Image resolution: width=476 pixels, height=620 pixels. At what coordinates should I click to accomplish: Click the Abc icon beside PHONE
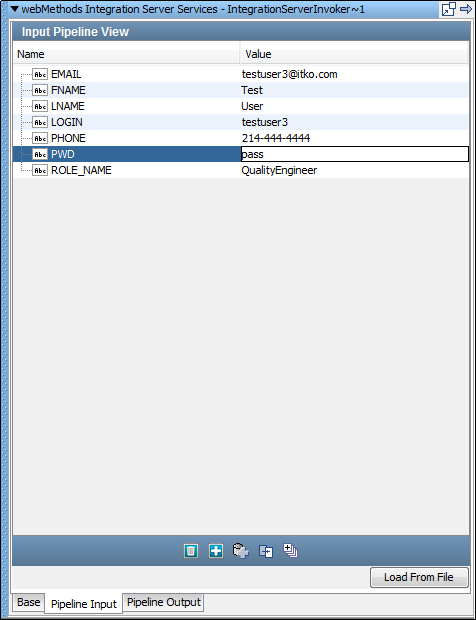[x=40, y=138]
